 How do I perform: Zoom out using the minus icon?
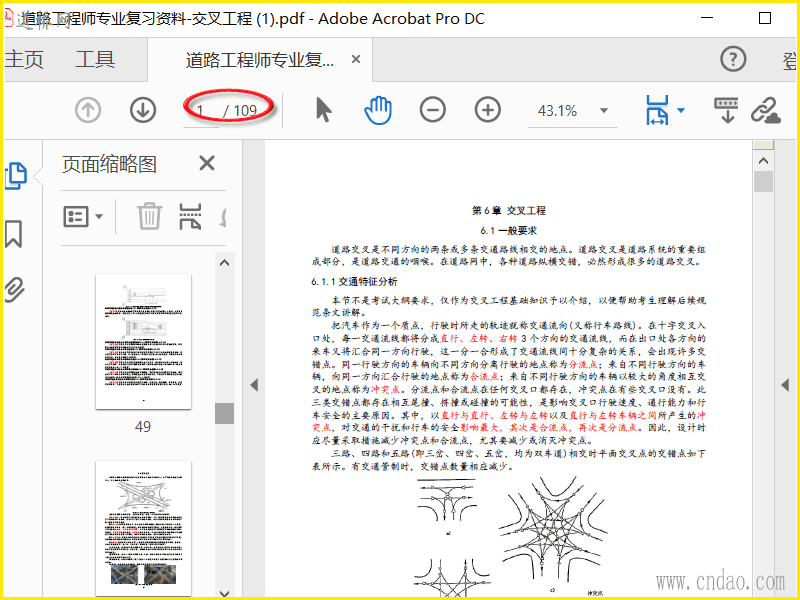coord(433,110)
